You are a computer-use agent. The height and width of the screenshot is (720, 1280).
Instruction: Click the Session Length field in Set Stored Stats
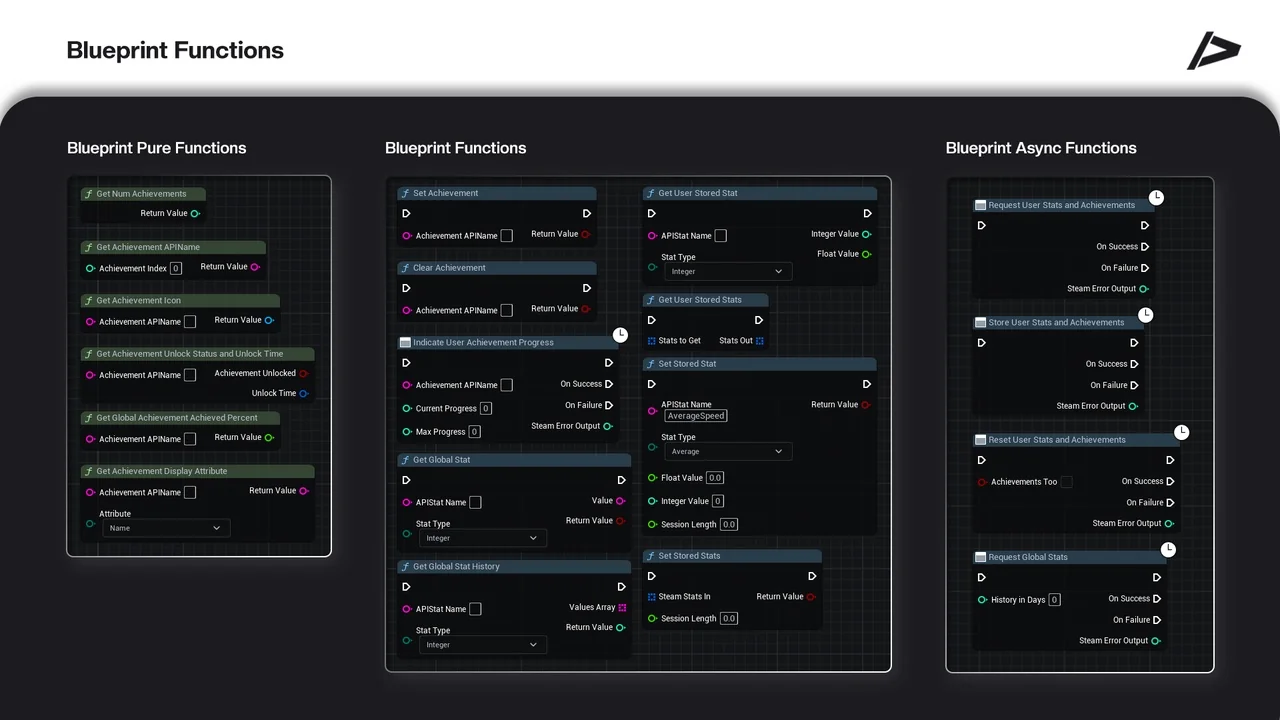729,619
